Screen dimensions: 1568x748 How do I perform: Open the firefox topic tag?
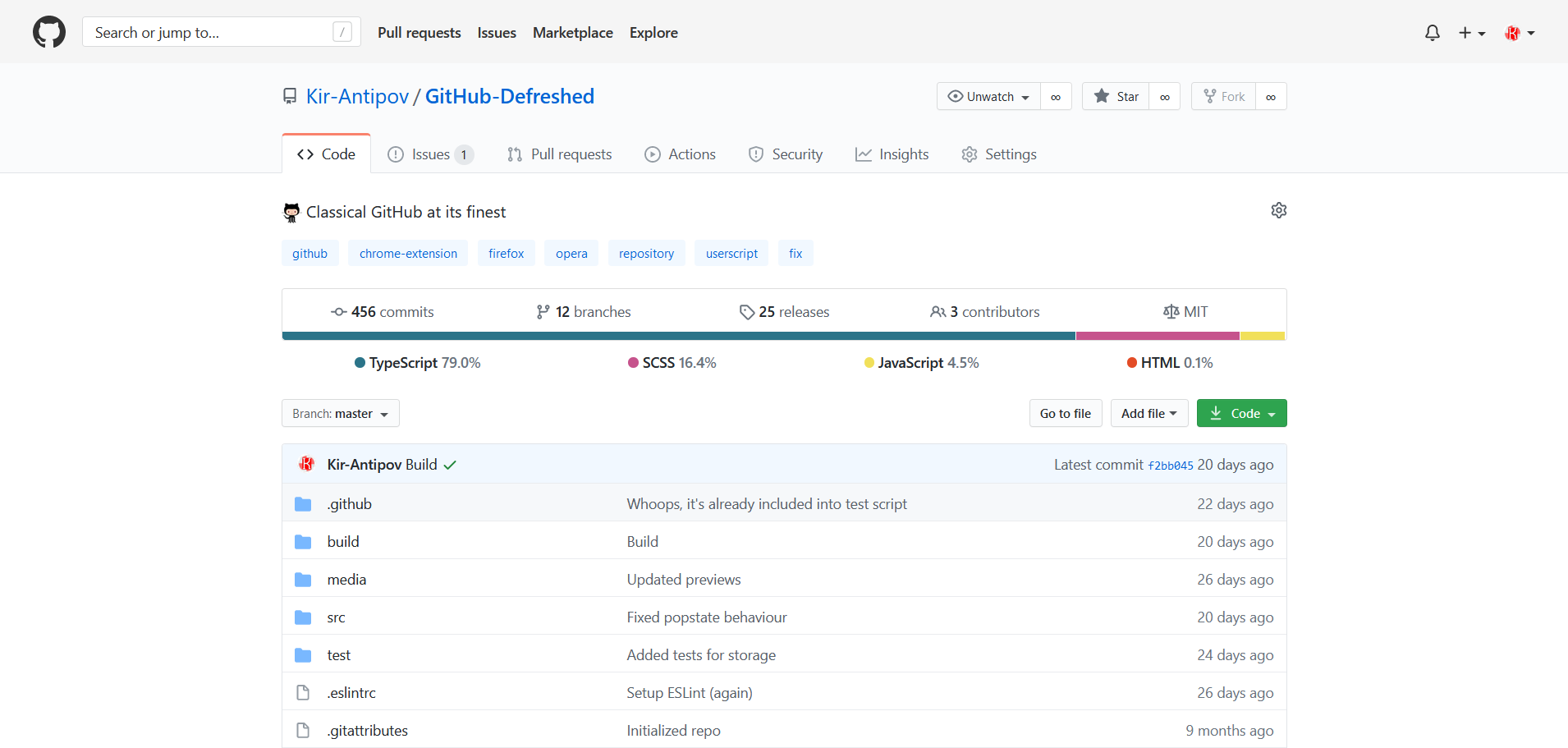pos(507,253)
